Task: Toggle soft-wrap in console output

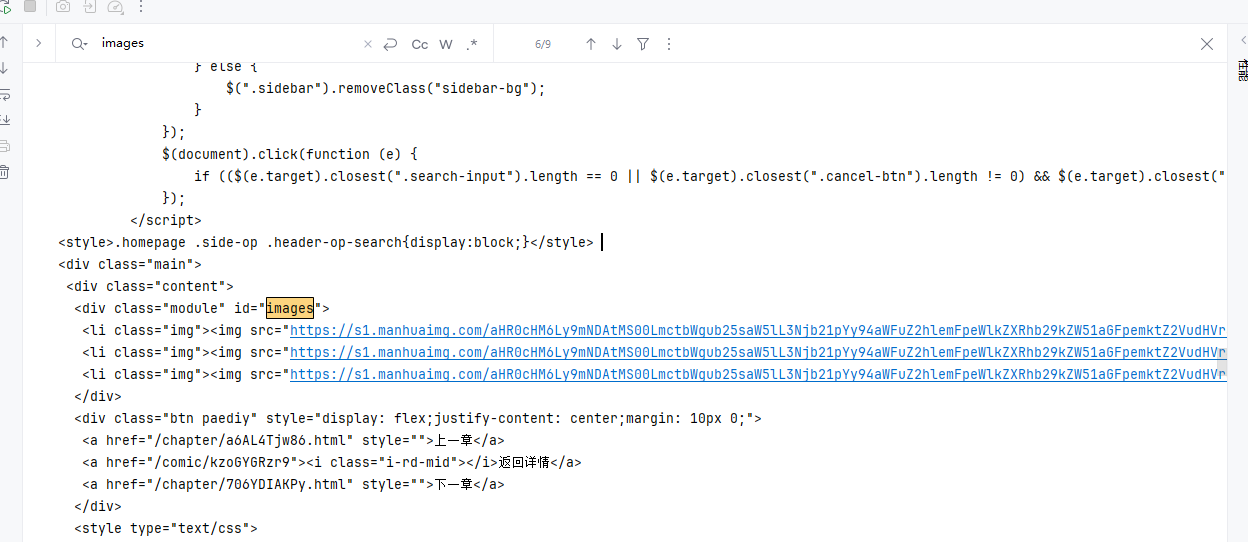Action: point(4,95)
